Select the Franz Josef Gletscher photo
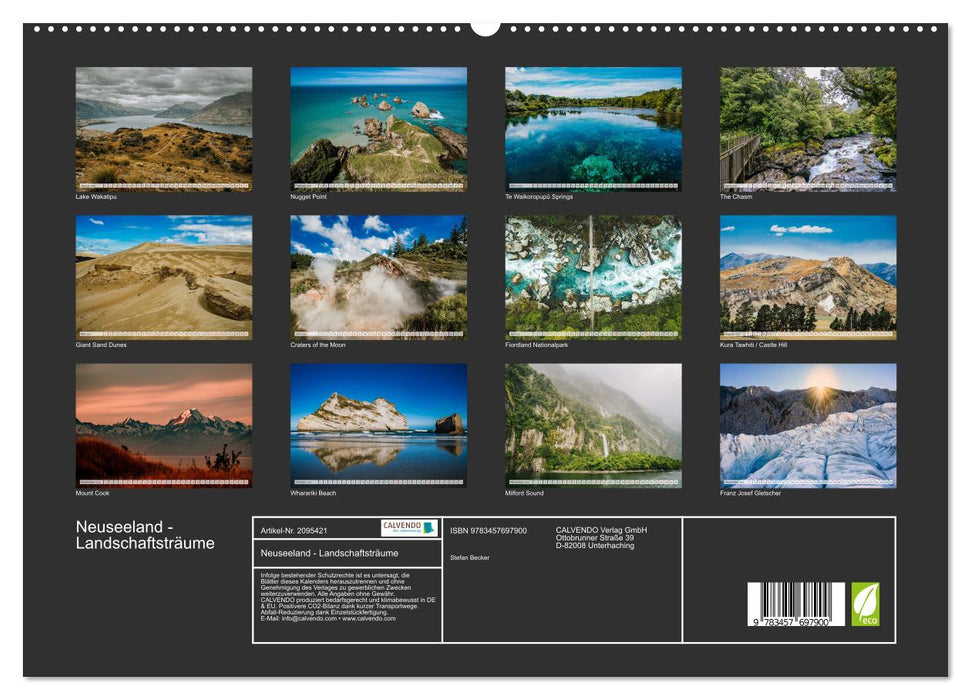The height and width of the screenshot is (700, 971). click(x=810, y=425)
